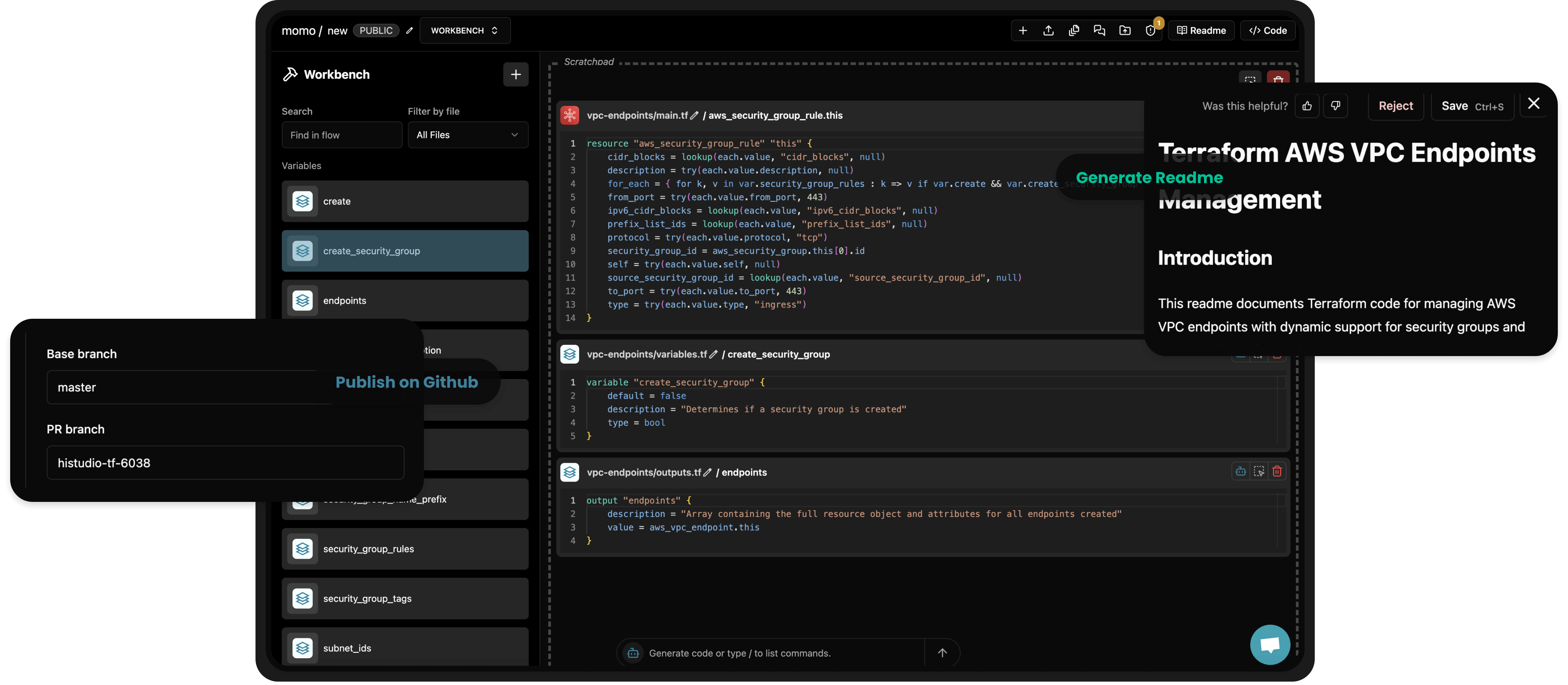Open the chat support bubble
Screen dimensions: 1568x685
coord(1270,645)
